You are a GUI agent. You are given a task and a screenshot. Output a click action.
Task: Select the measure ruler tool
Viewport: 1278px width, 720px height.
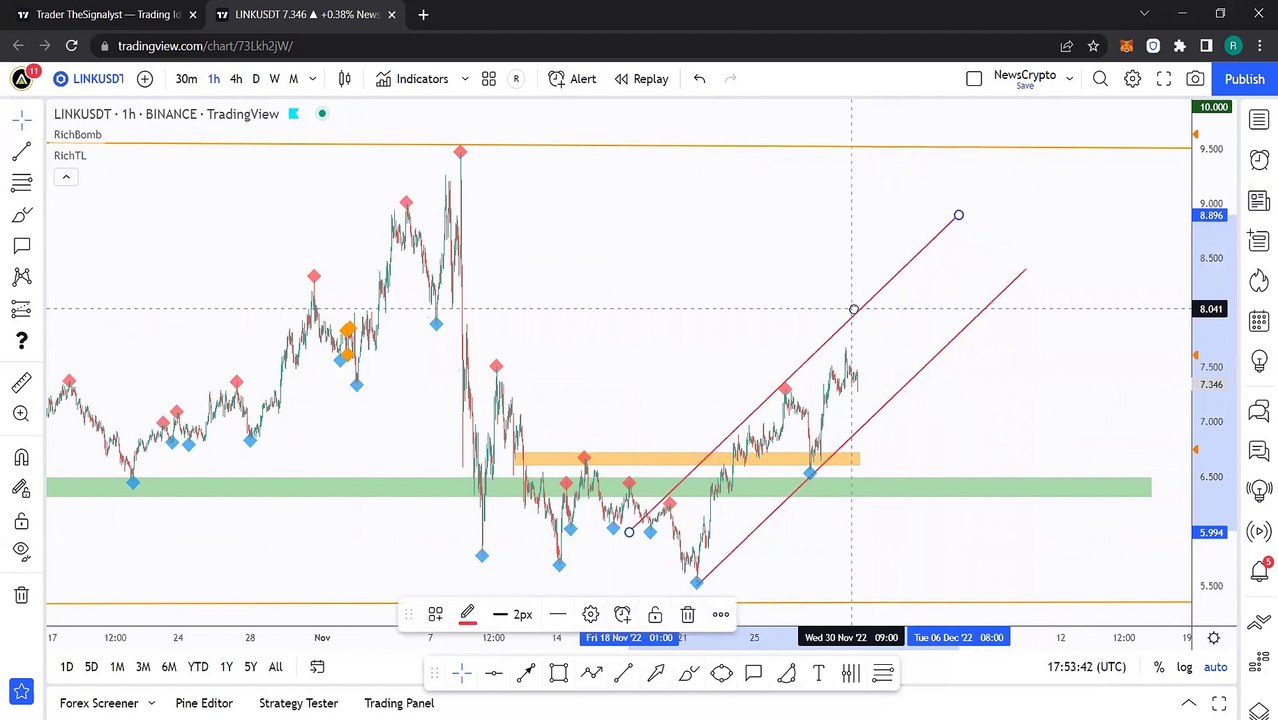click(21, 382)
